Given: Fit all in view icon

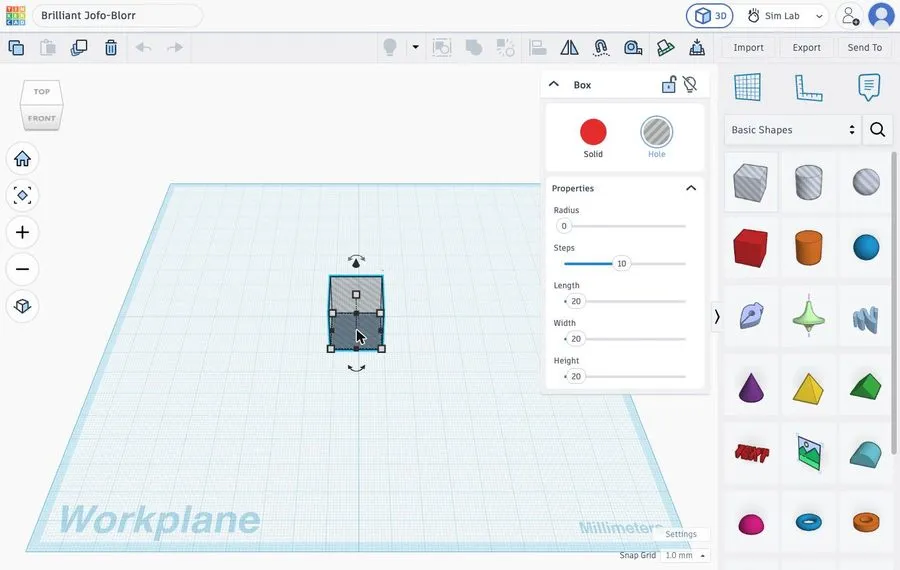Looking at the screenshot, I should pos(22,195).
